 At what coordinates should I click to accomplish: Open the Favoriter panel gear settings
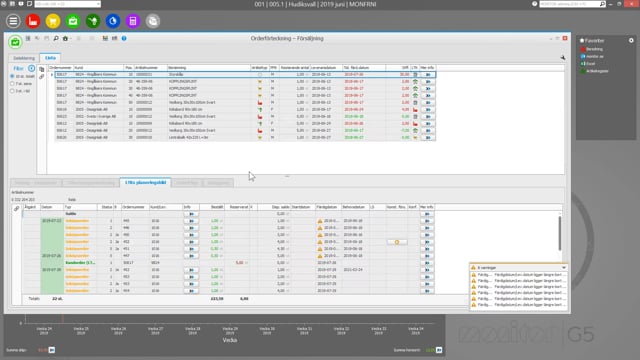(631, 40)
